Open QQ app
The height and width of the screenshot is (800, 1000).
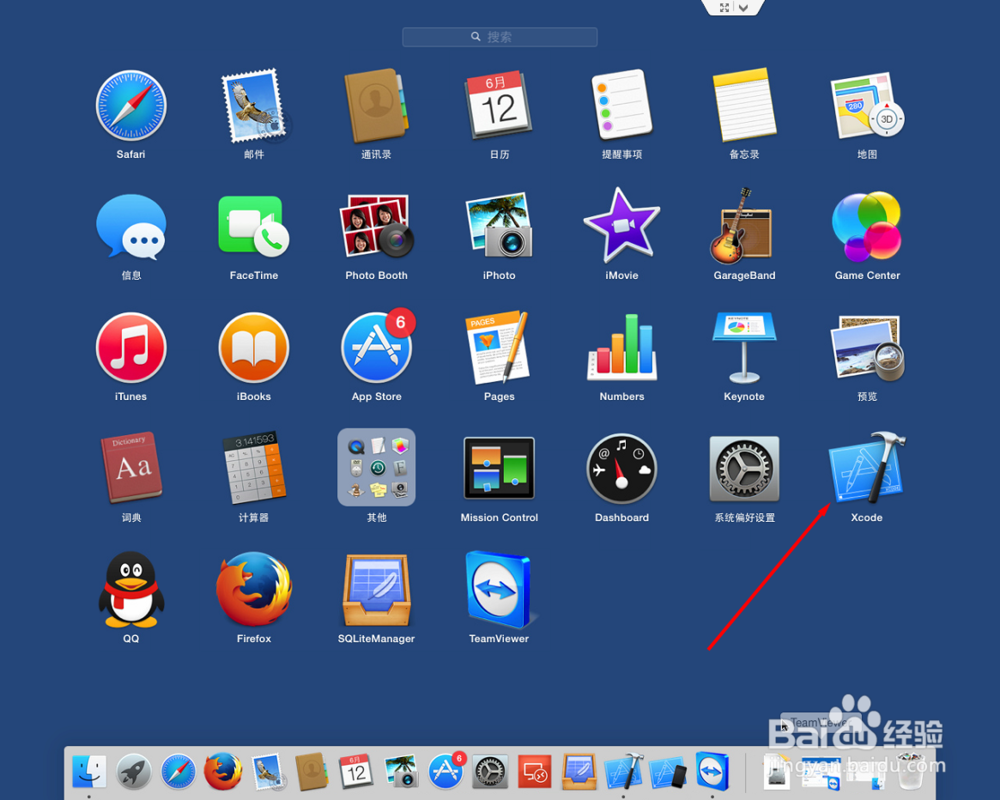131,589
